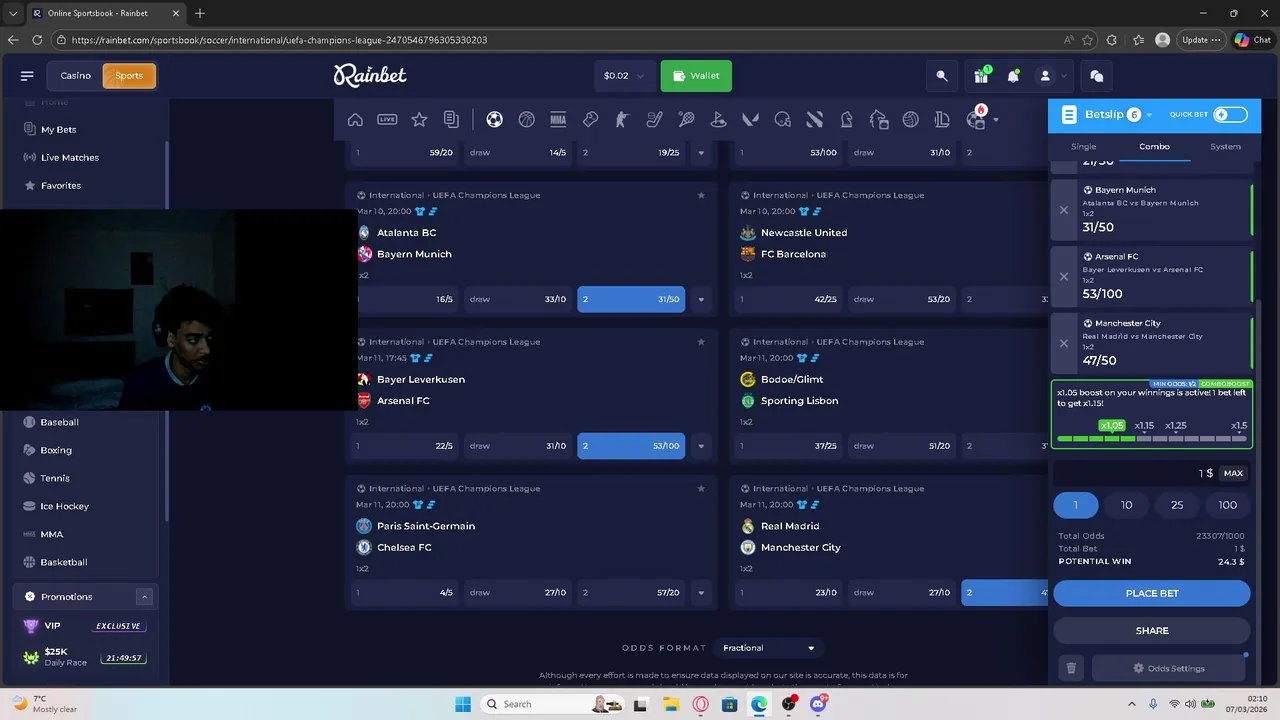This screenshot has height=720, width=1280.
Task: Click the x1.25 combo boost marker
Action: tap(1176, 426)
